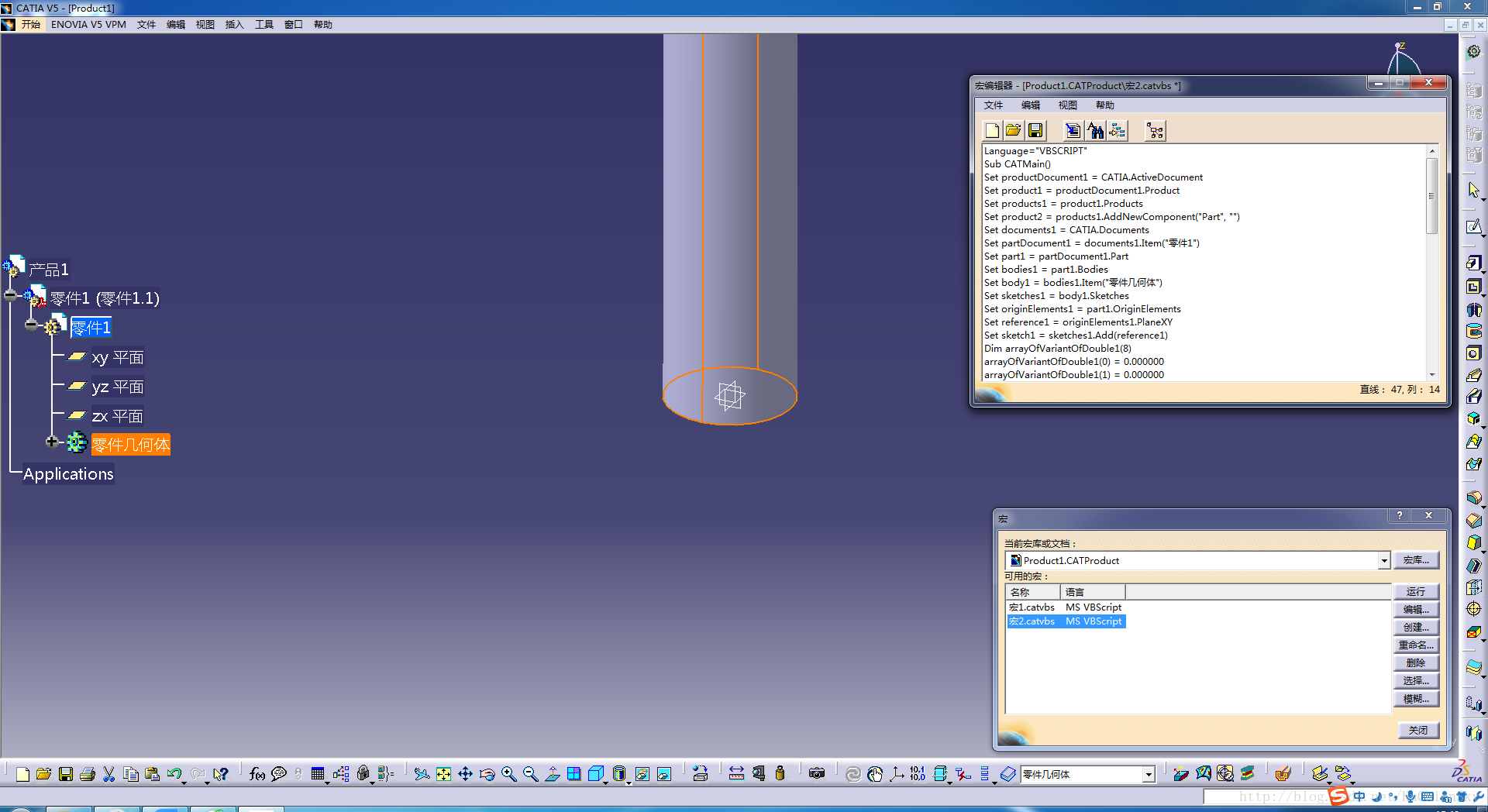Click the 创建... button

click(1416, 627)
